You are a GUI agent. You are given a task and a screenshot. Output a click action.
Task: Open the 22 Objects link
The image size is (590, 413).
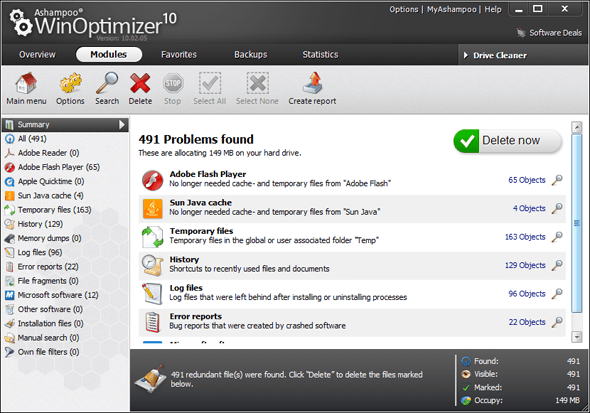(x=527, y=322)
